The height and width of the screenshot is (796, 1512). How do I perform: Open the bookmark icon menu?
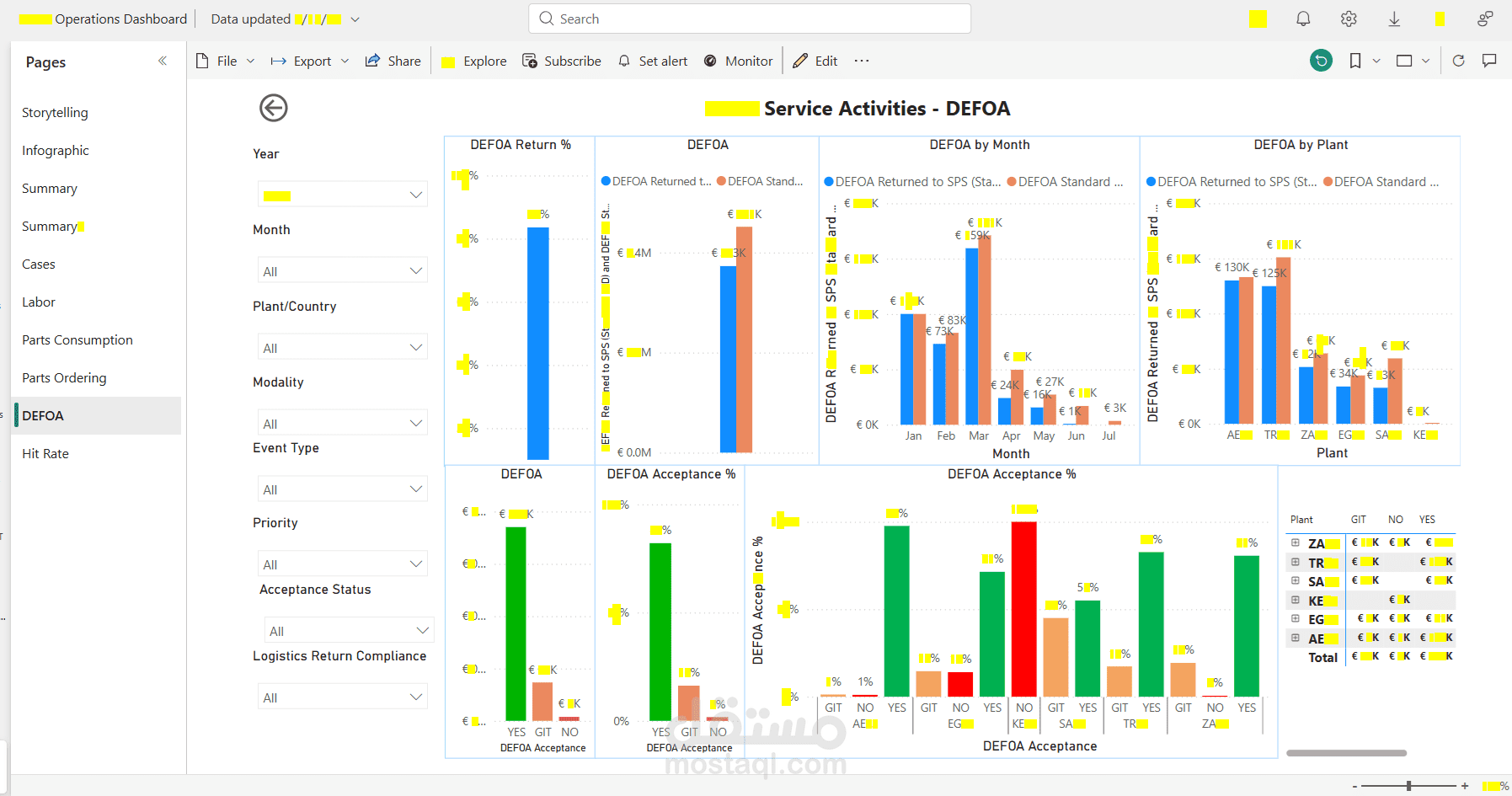coord(1355,61)
